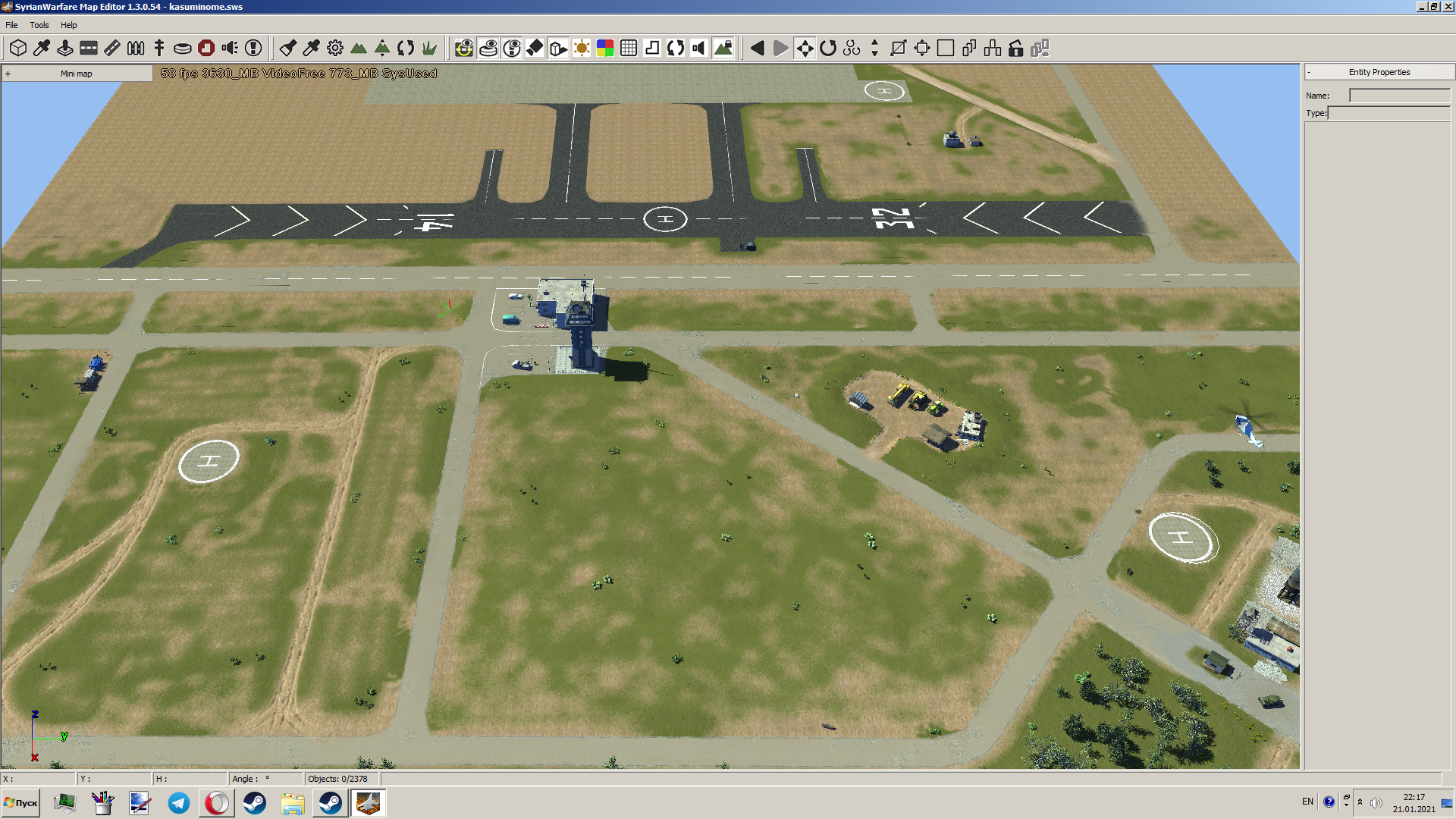Expand the Mini map panel
This screenshot has height=819, width=1456.
(8, 74)
